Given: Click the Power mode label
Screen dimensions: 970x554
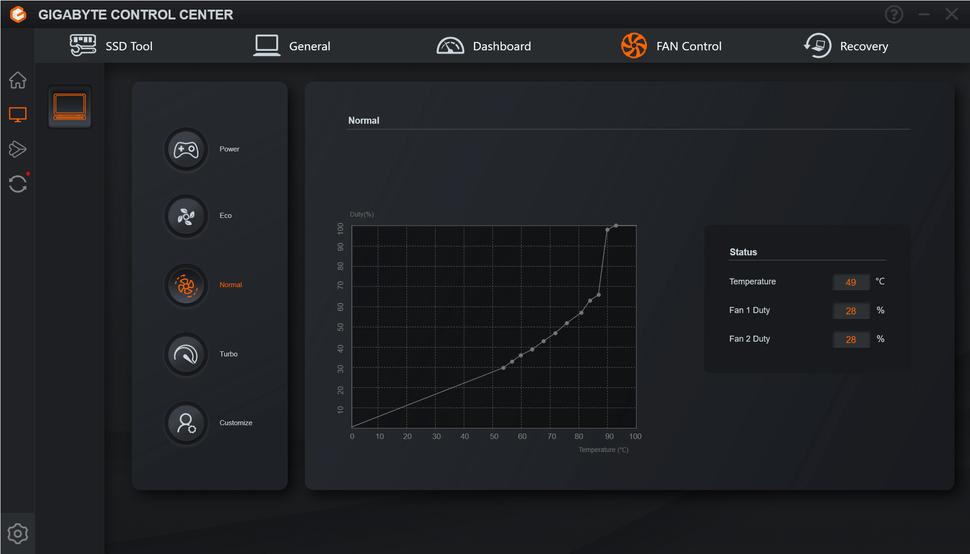Looking at the screenshot, I should 229,149.
